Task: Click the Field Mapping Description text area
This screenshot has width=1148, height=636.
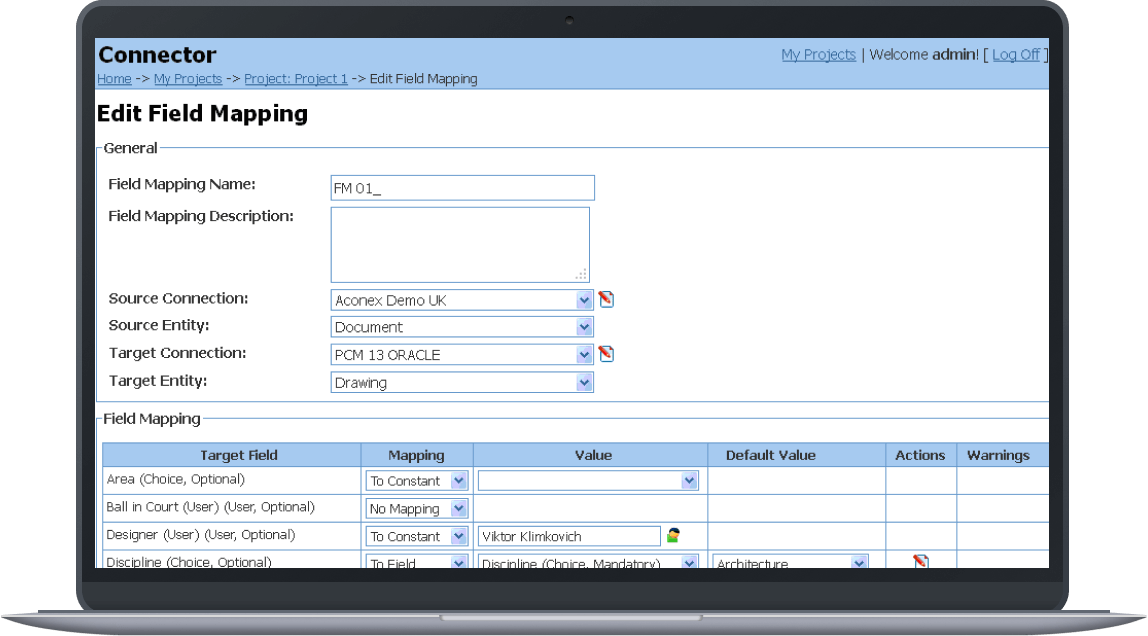Action: (460, 243)
